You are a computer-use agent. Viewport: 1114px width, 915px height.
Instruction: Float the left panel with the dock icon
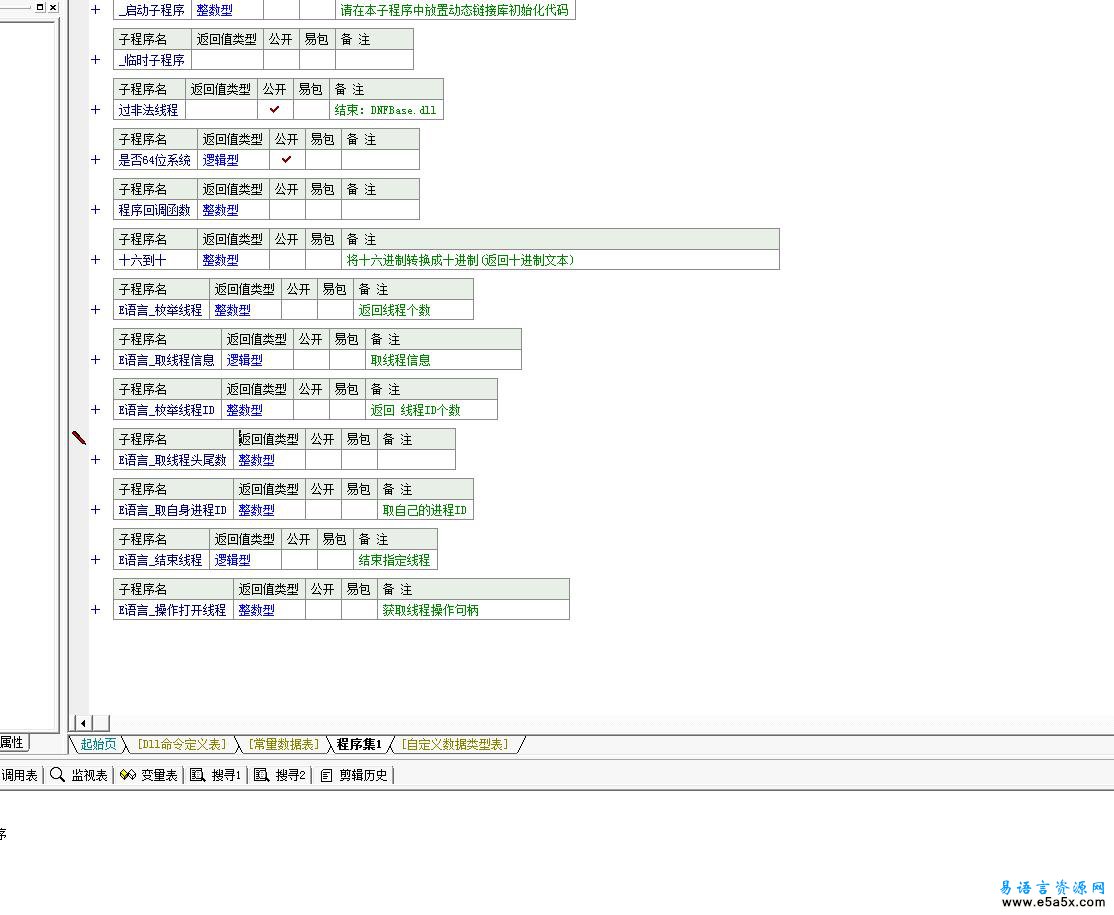coord(40,7)
